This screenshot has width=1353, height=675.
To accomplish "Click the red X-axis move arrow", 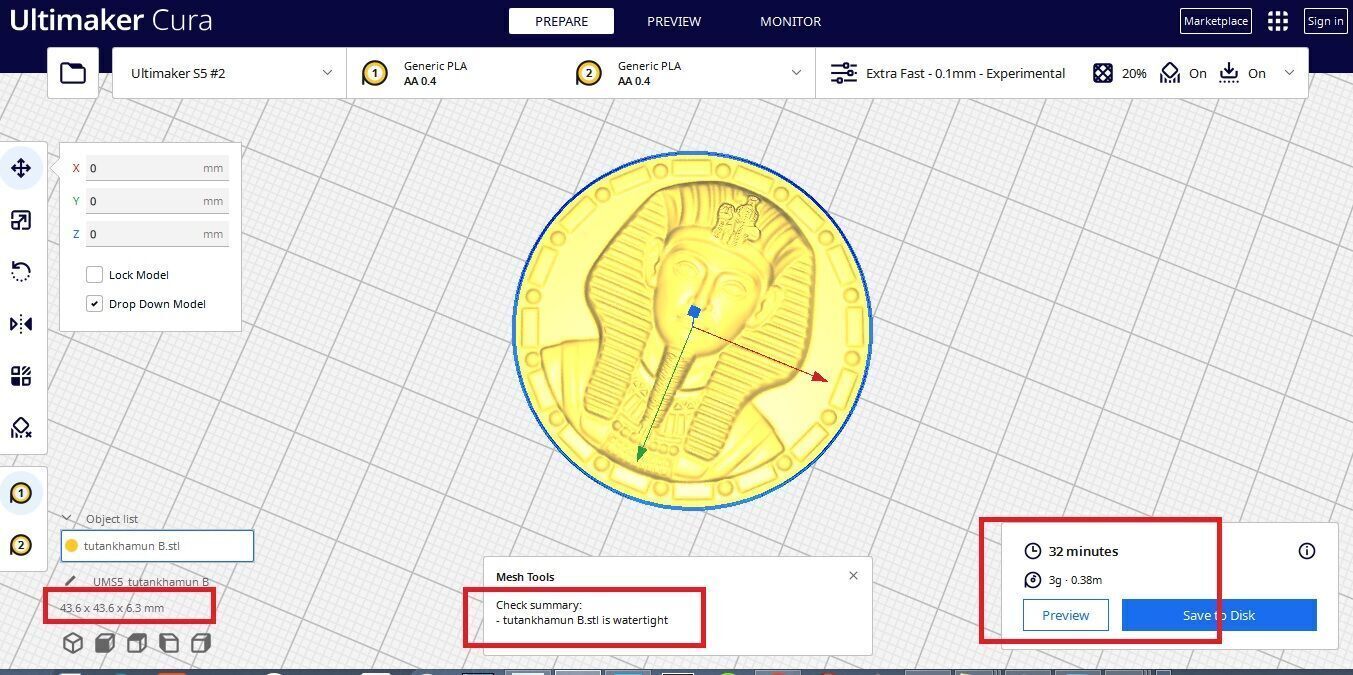I will 818,376.
